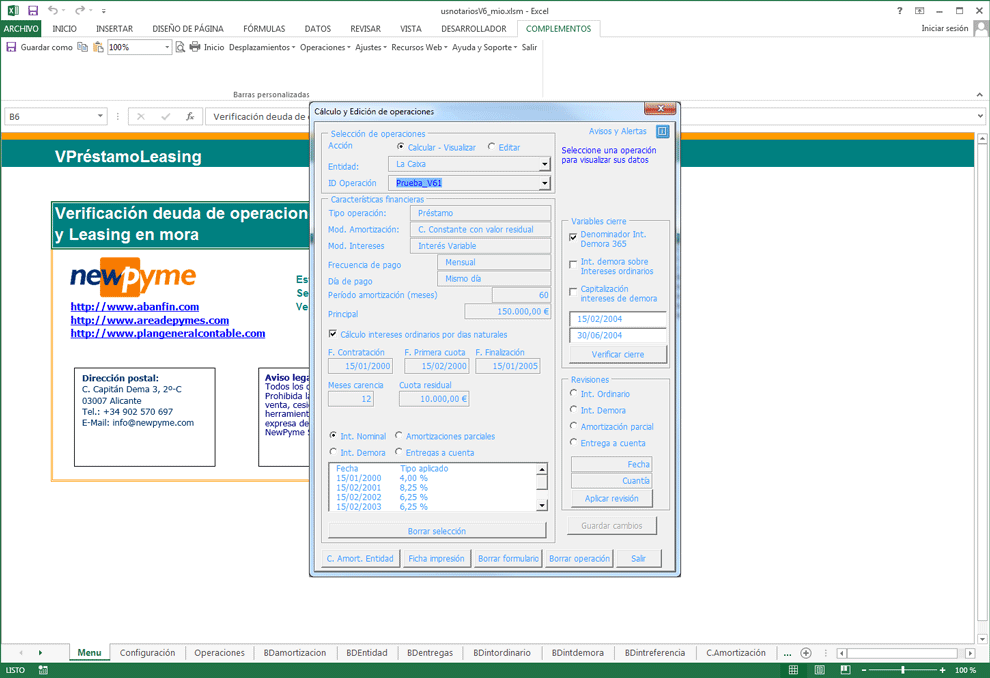Image resolution: width=990 pixels, height=678 pixels.
Task: Open the Operaciones dropdown menu
Action: tap(325, 47)
